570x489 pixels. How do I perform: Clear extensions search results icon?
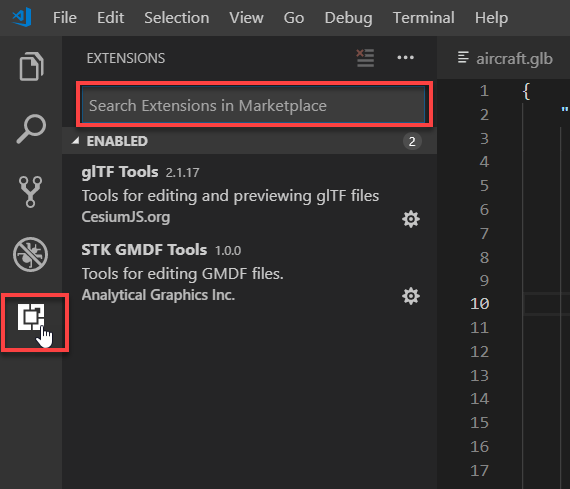point(365,58)
